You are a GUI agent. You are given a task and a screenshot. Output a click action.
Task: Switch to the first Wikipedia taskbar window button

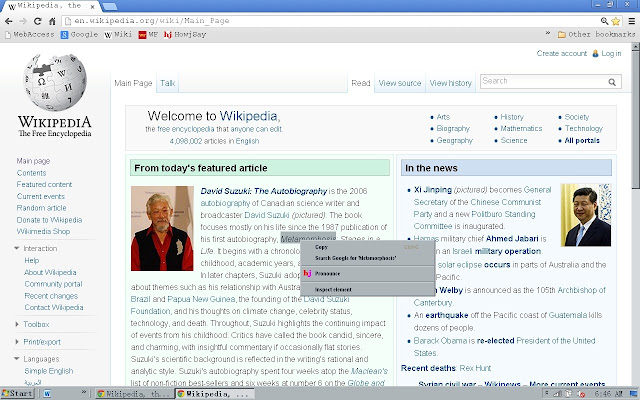point(133,394)
